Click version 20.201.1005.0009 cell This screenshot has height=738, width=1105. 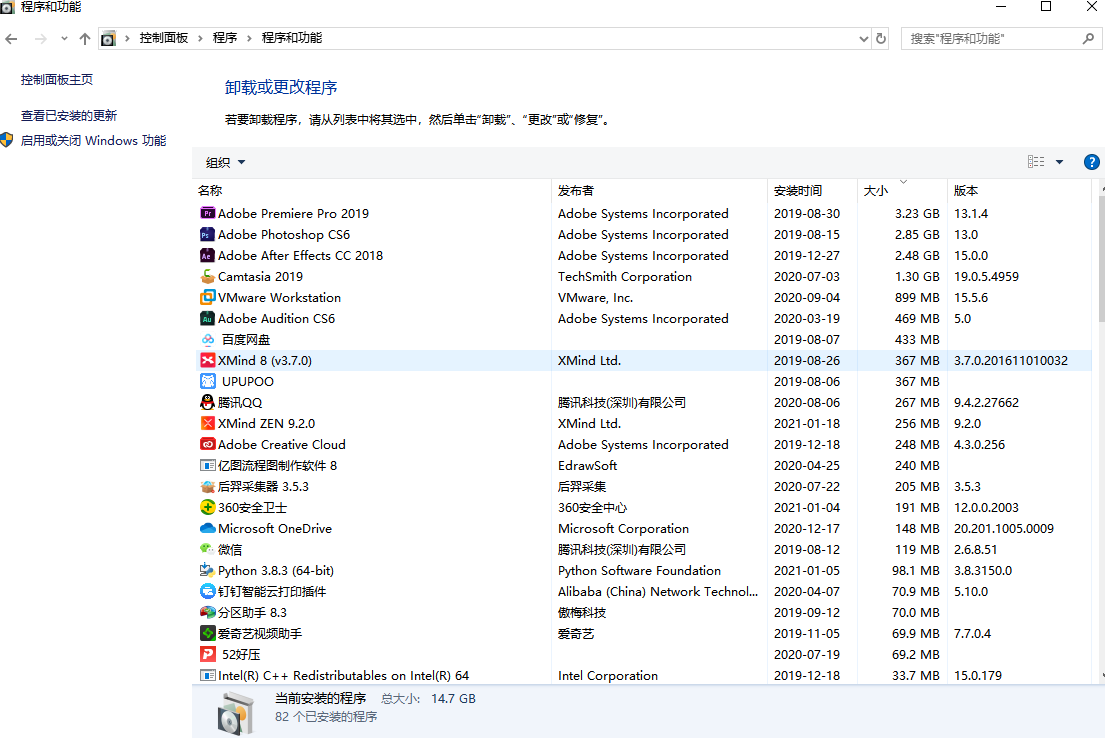pyautogui.click(x=1004, y=528)
